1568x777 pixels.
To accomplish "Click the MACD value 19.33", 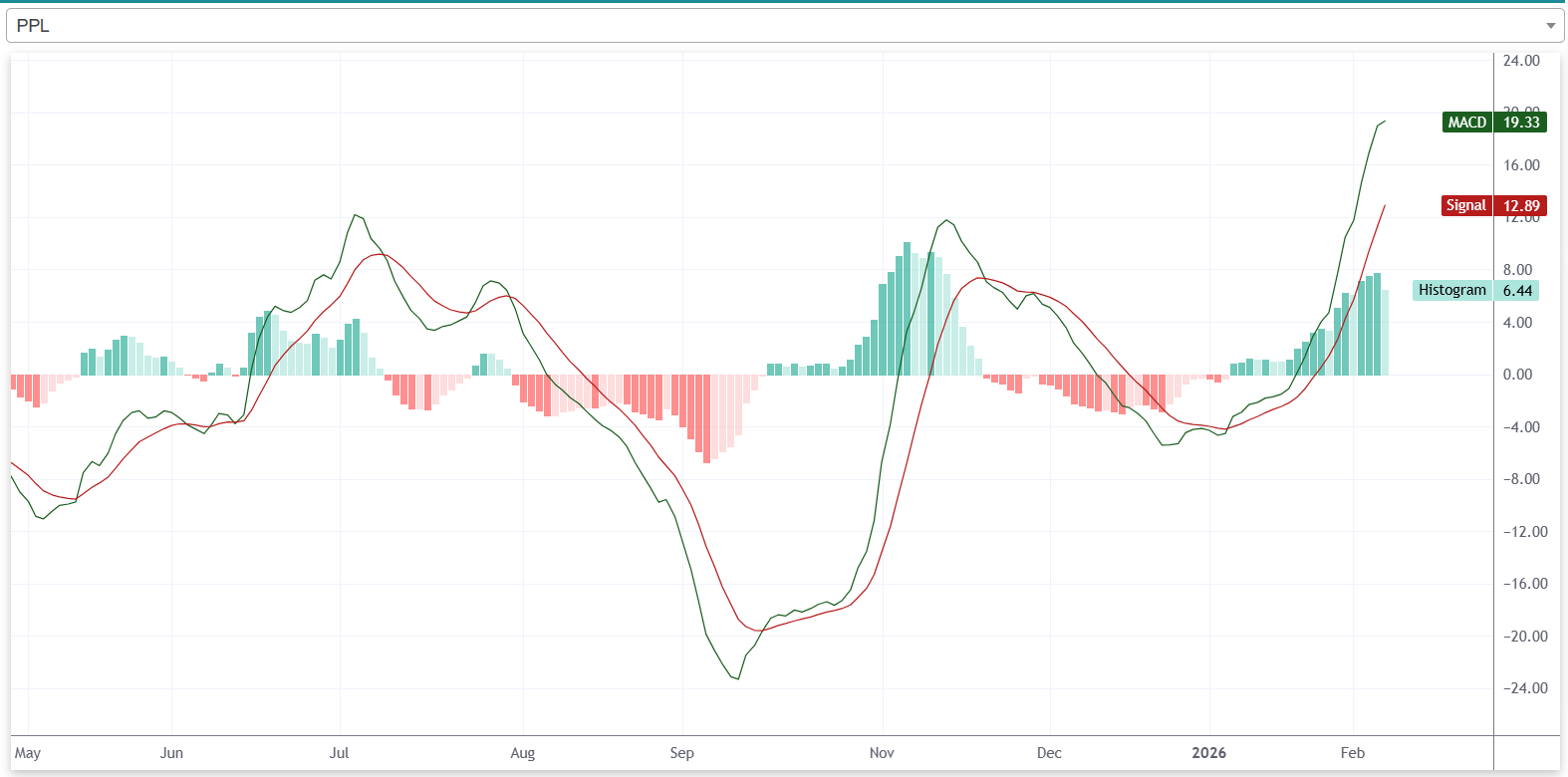I will [1520, 123].
